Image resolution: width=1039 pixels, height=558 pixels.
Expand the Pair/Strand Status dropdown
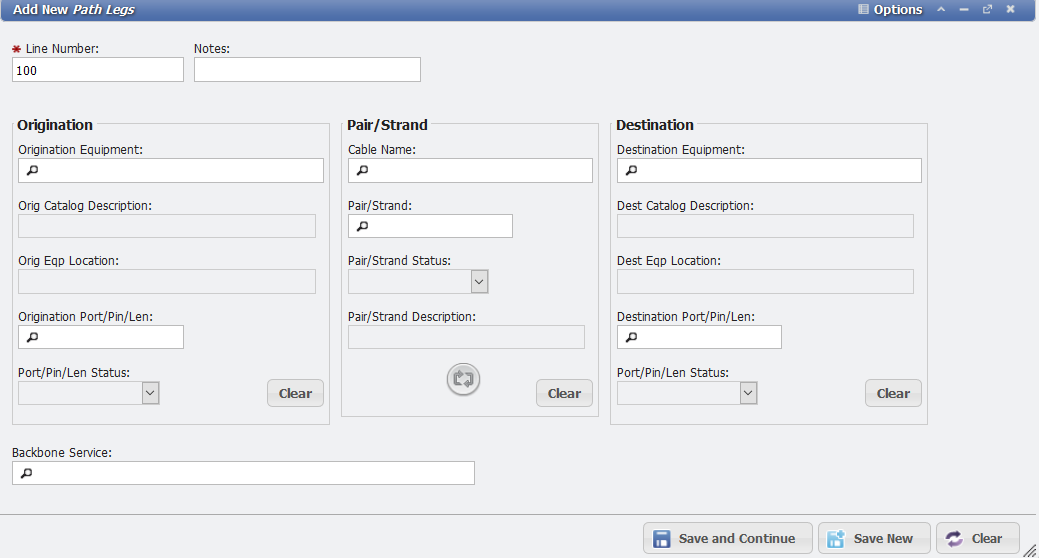[479, 282]
